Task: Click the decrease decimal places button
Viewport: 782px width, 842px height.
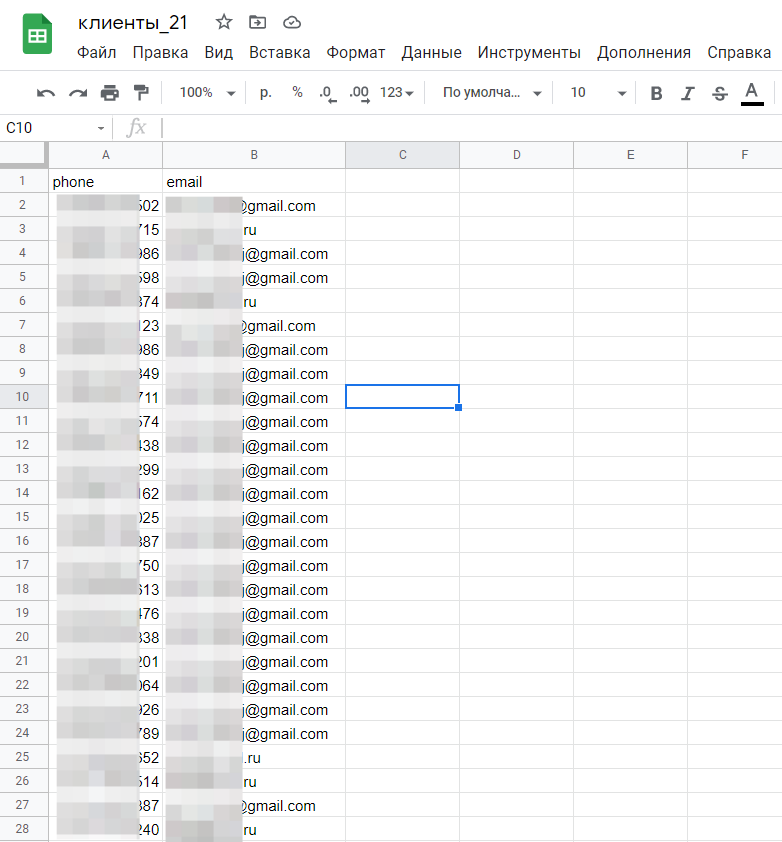Action: 326,93
